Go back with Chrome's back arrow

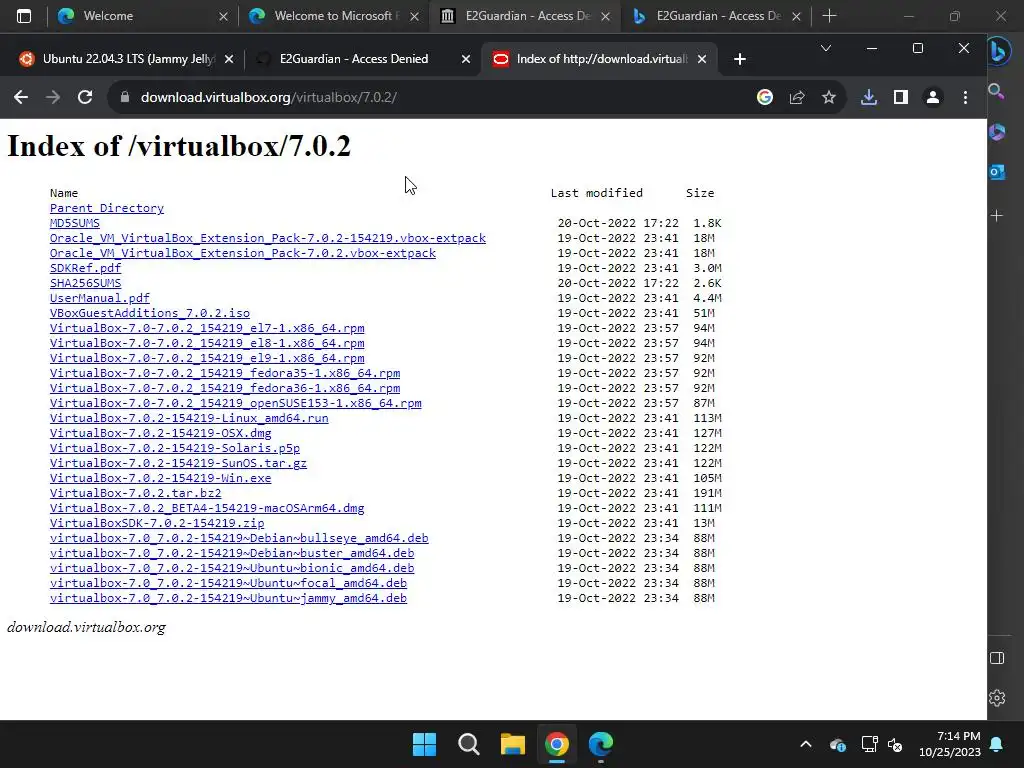tap(21, 97)
